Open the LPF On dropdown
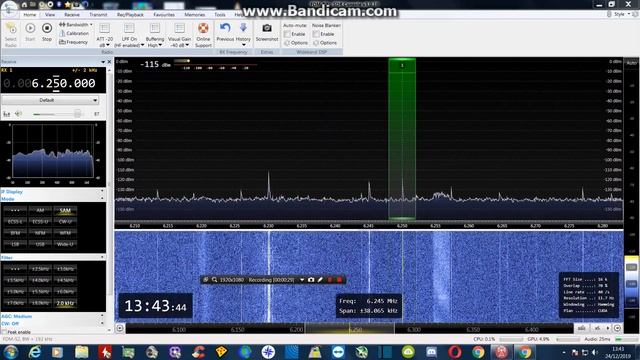Screen dimensions: 640x360 (129, 35)
